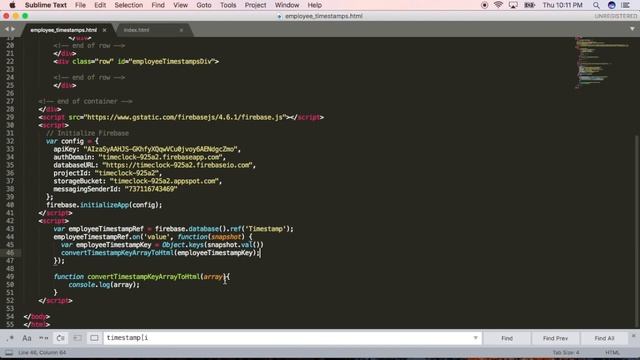Close the employee_timestamps.html tab
This screenshot has width=640, height=360.
[x=104, y=30]
